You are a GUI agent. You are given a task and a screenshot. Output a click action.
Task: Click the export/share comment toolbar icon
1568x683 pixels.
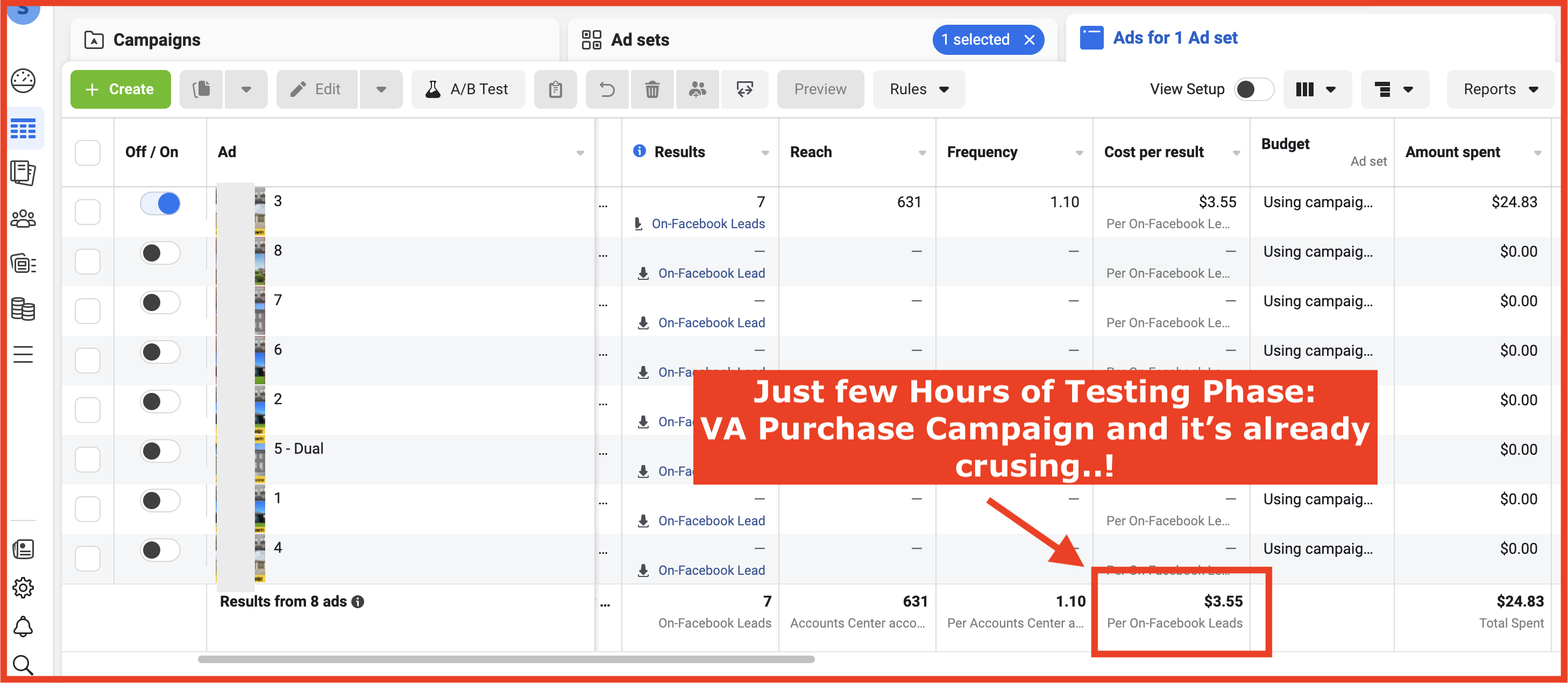(744, 89)
